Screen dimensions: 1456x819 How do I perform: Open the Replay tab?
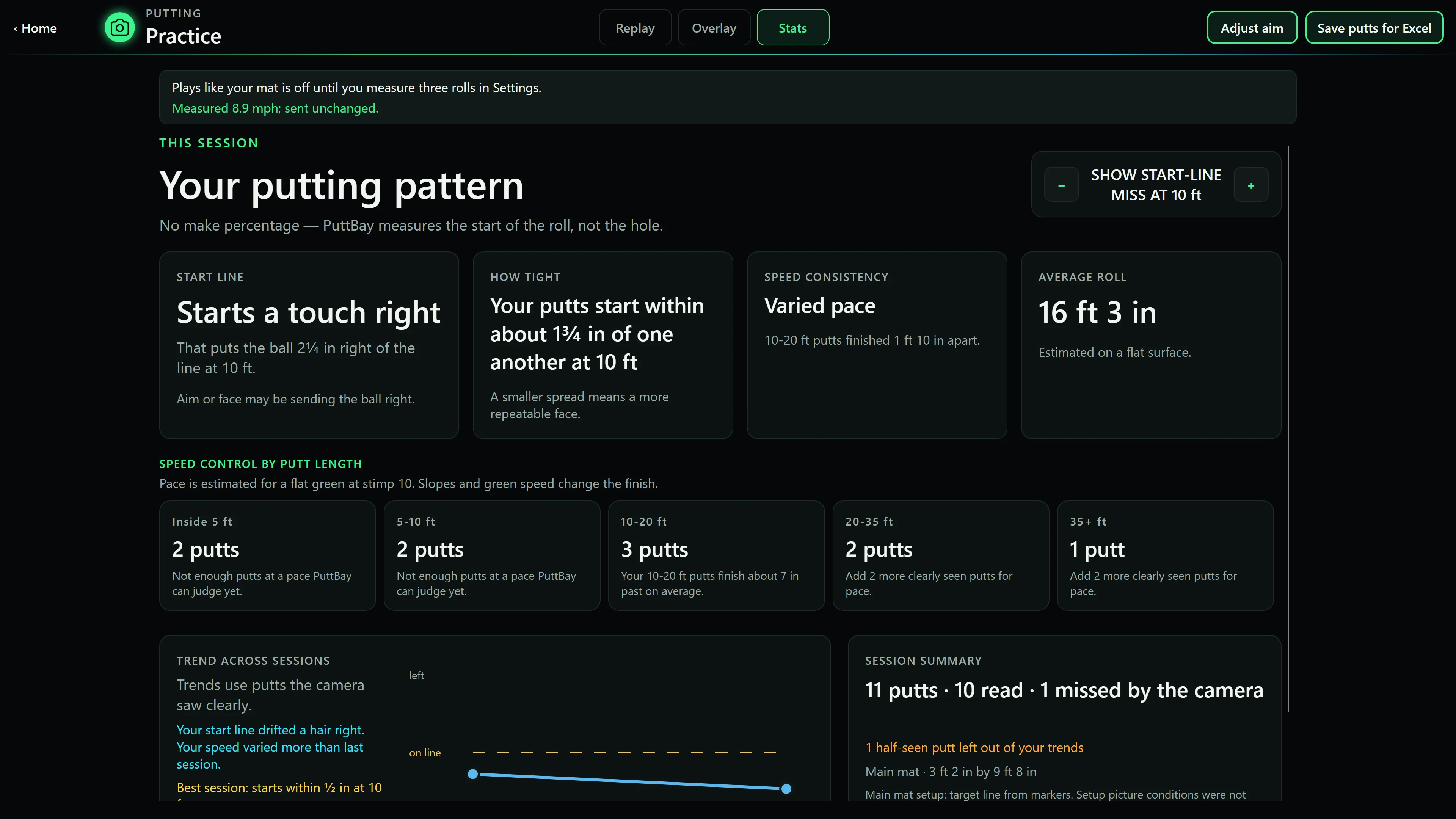pyautogui.click(x=635, y=28)
